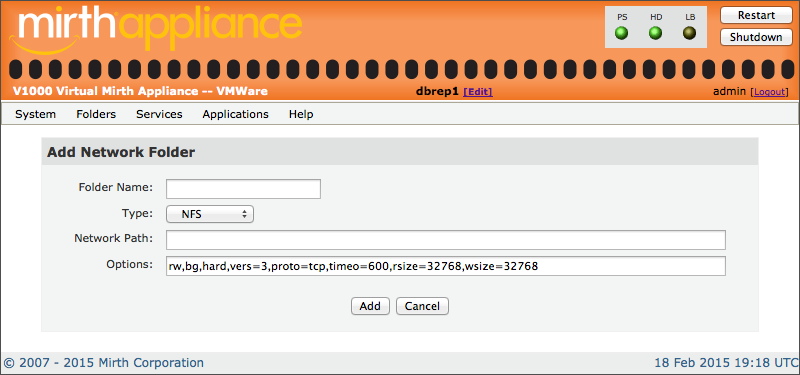Click the '18 Feb 2015 19:18 UTC' timestamp

[x=726, y=363]
